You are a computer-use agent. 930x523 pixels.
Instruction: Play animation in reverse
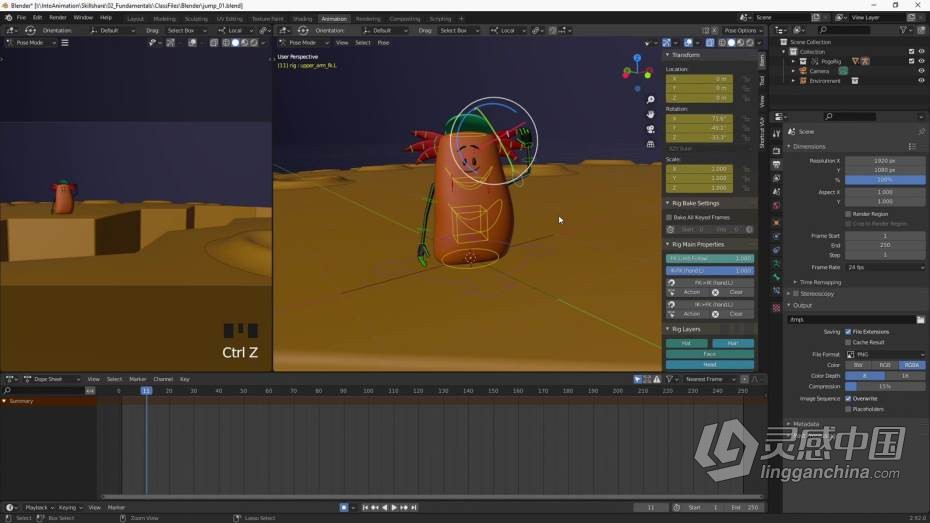[385, 508]
